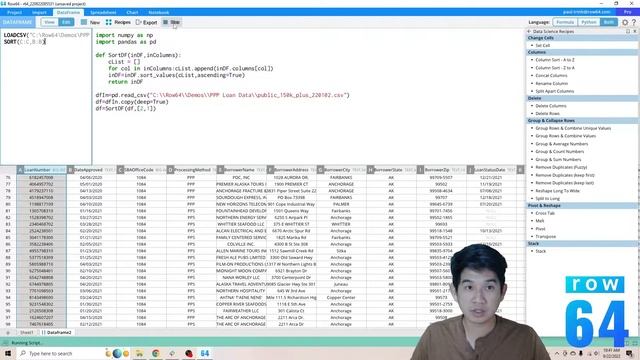Click the LoanNumber column header

click(x=41, y=170)
